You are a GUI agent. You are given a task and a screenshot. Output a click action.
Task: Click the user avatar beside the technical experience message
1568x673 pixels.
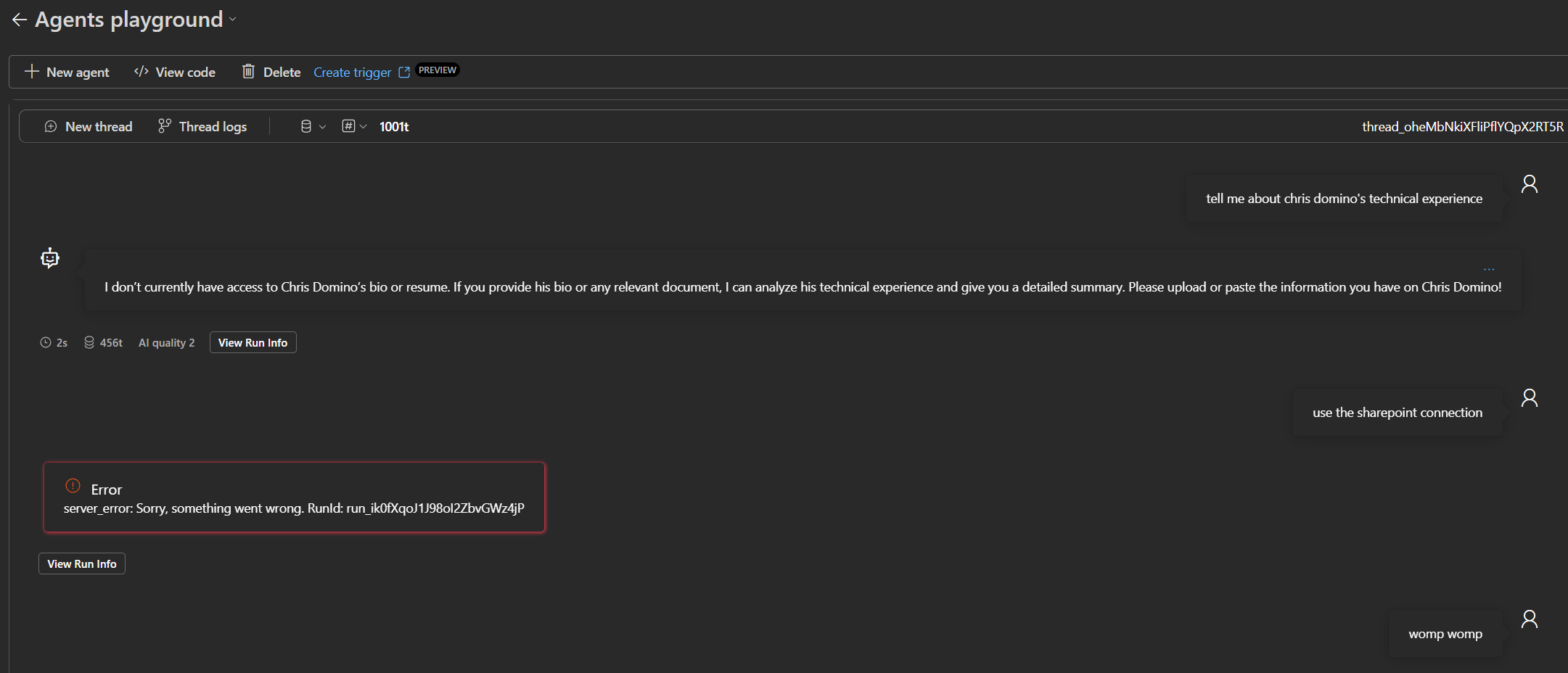tap(1530, 184)
